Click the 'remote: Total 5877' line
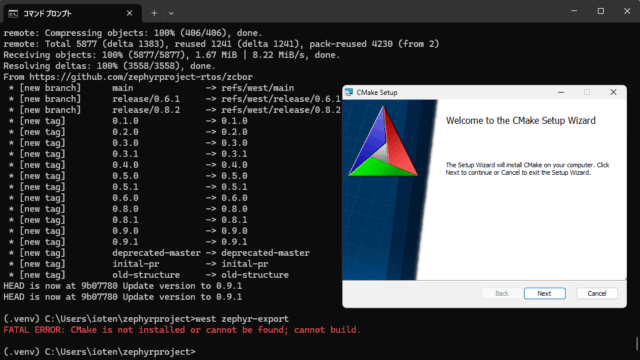This screenshot has height=360, width=640. pos(221,44)
